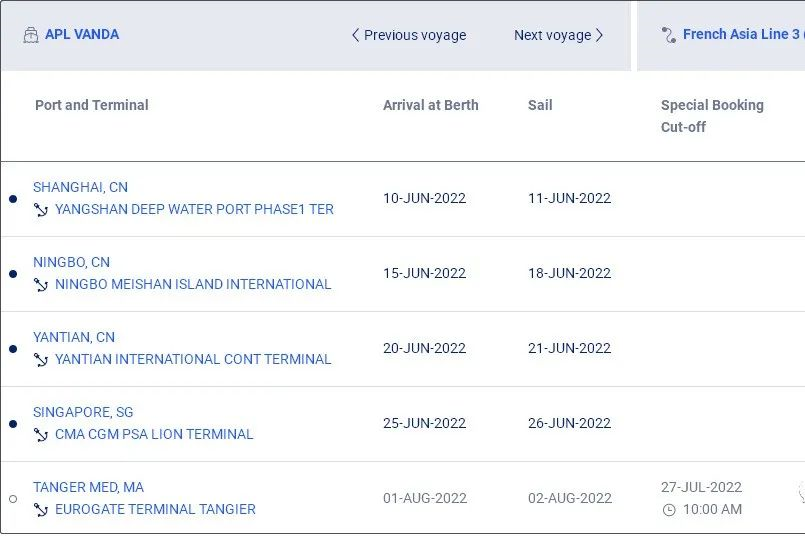Open the TANGER MED, MA port link
The image size is (805, 536).
tap(88, 487)
